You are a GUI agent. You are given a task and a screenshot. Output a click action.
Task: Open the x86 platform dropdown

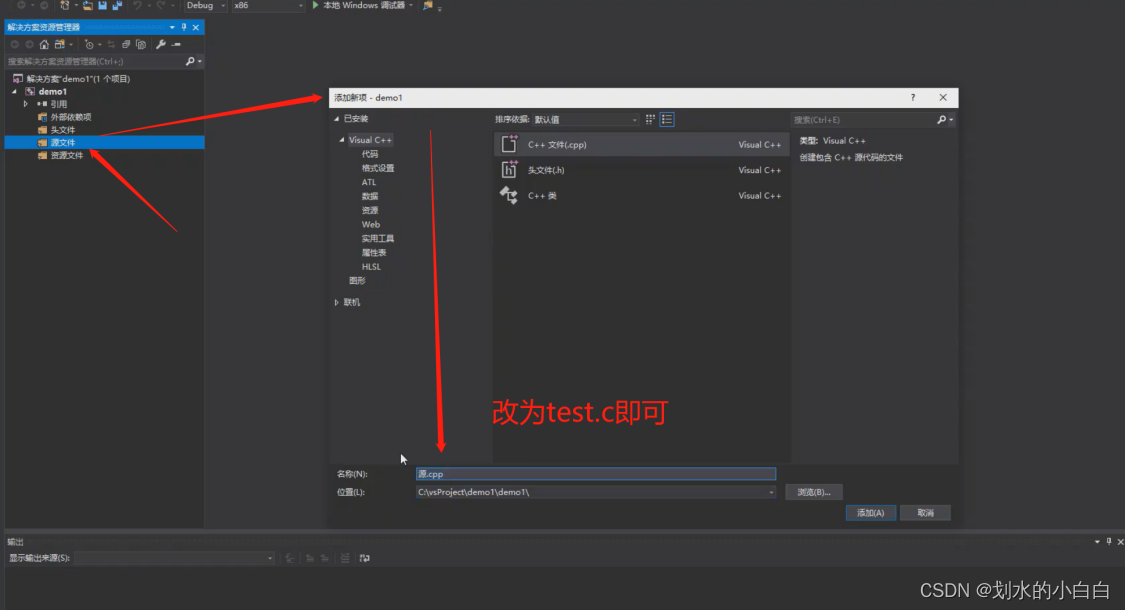tap(301, 6)
